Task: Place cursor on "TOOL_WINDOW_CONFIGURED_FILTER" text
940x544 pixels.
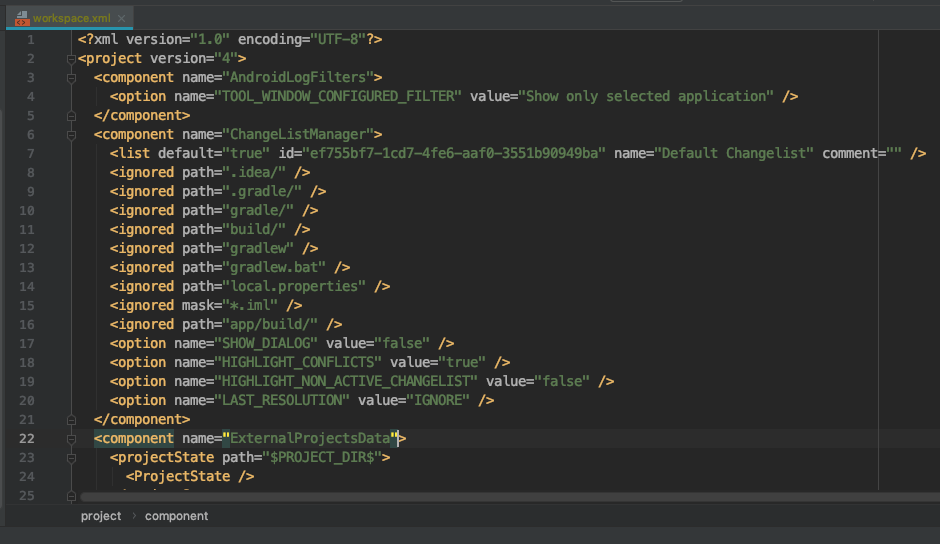Action: pyautogui.click(x=338, y=97)
